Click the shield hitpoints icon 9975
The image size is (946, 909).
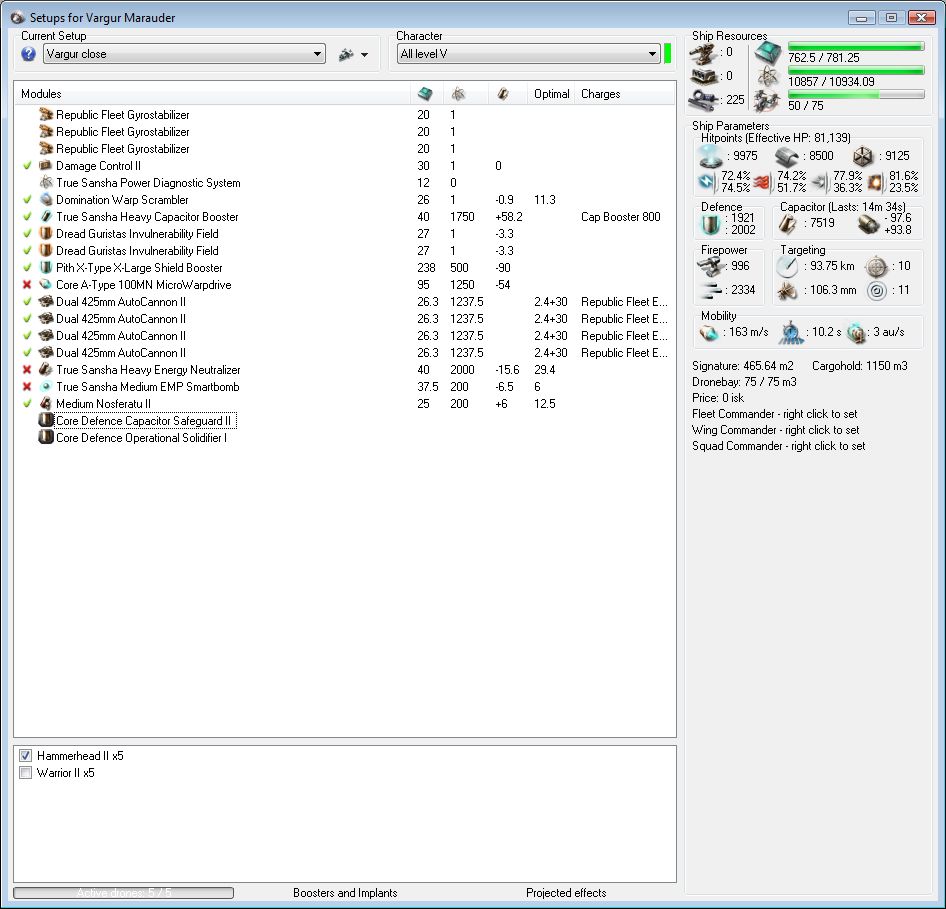(710, 156)
